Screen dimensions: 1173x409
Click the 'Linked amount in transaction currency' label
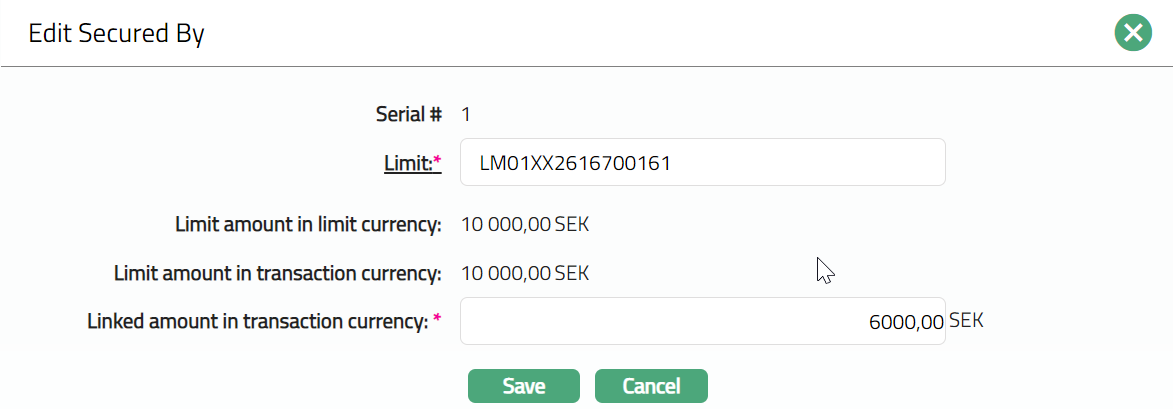point(258,322)
